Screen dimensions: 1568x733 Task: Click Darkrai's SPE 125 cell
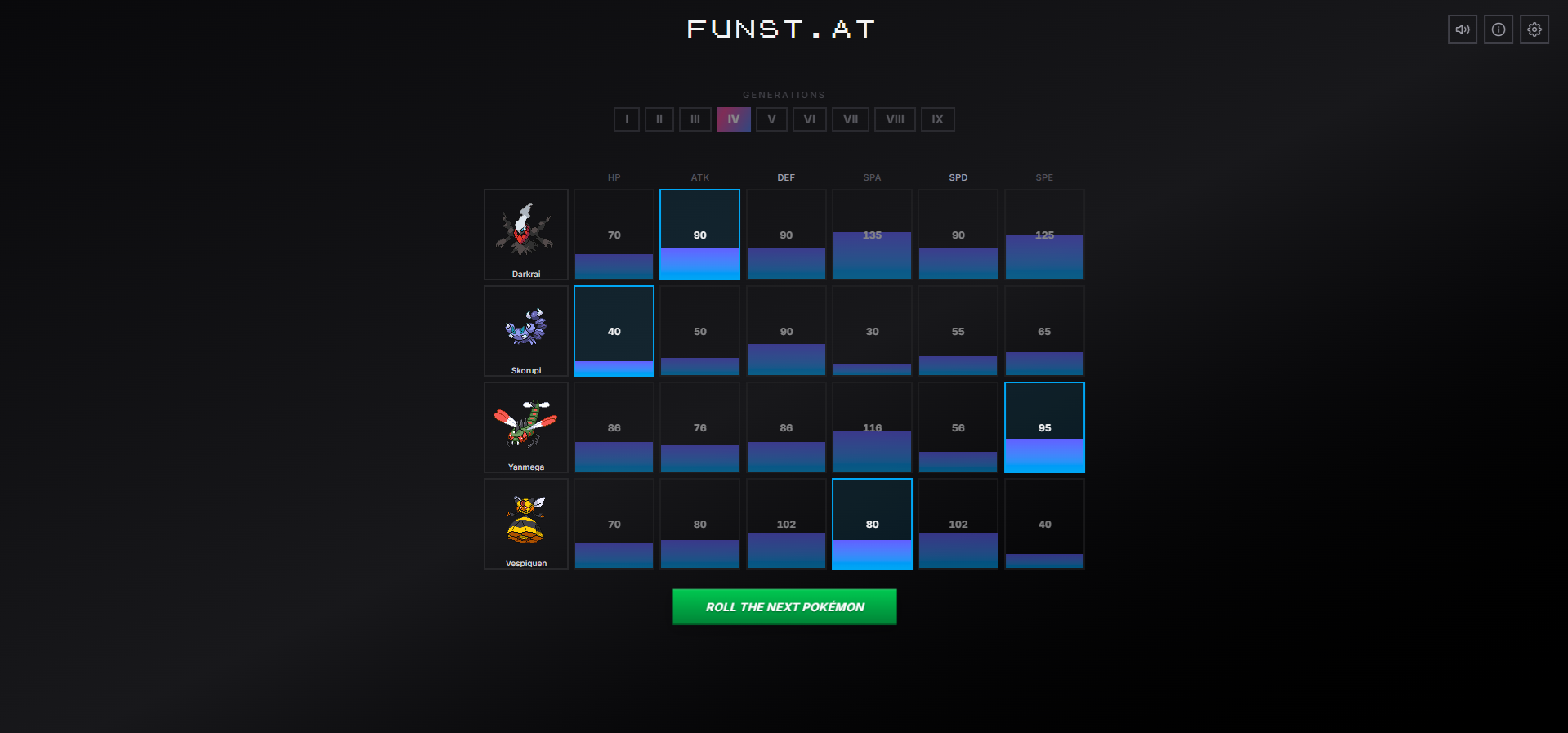[x=1044, y=235]
